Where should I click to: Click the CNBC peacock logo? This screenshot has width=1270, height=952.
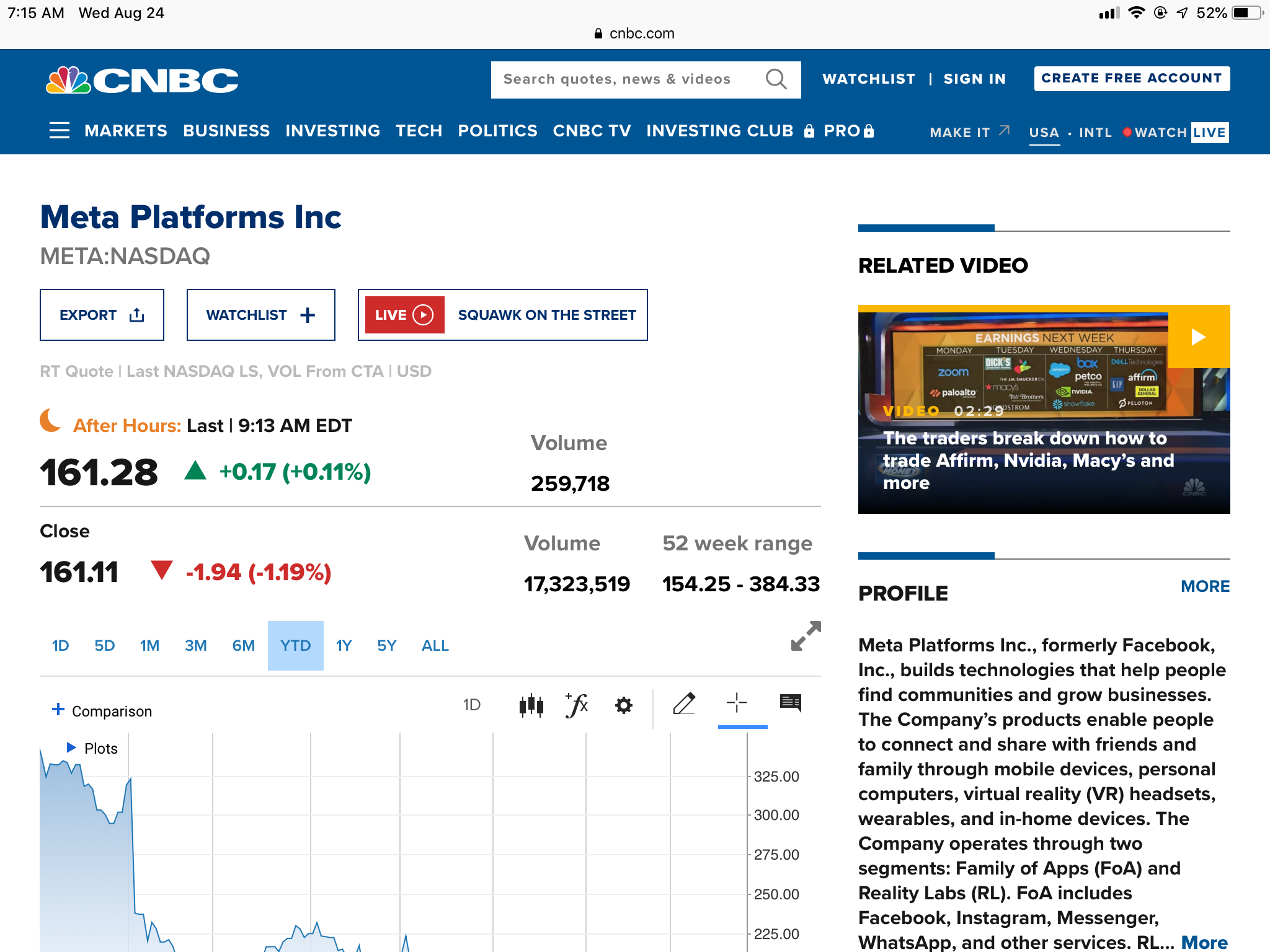[142, 80]
